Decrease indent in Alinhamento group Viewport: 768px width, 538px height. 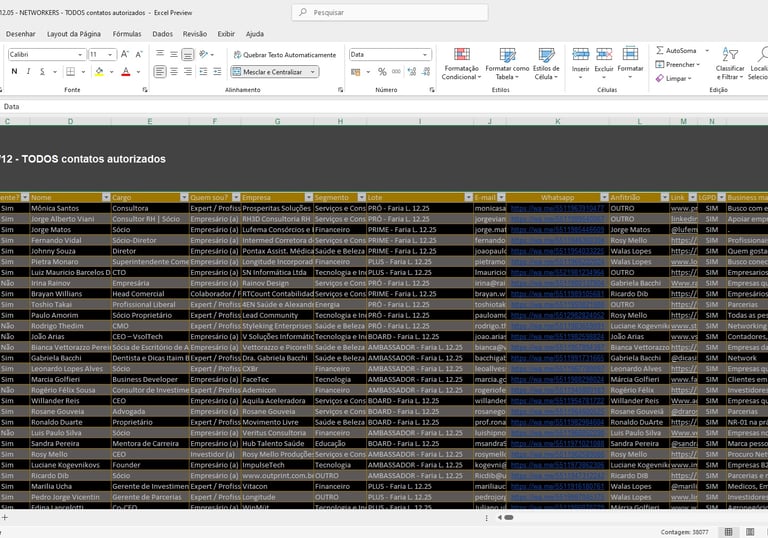click(203, 72)
